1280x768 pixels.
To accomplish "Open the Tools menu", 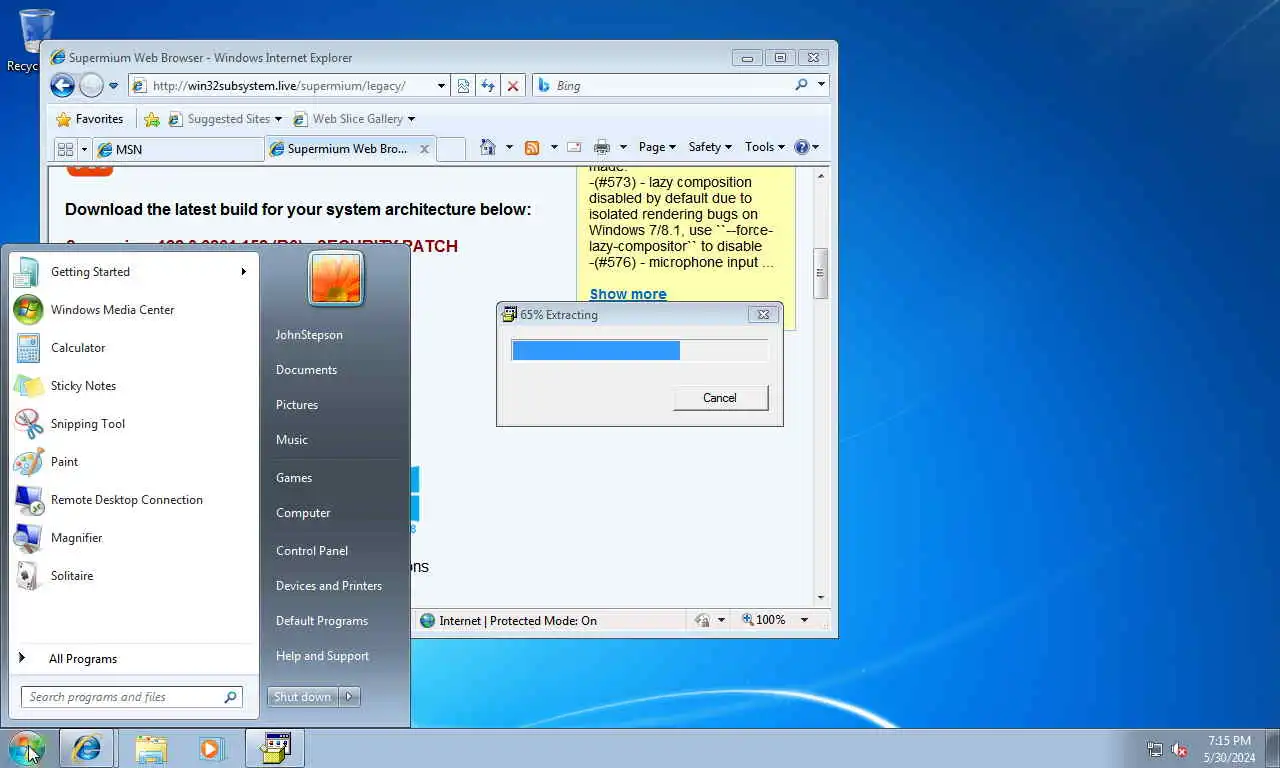I will 765,147.
